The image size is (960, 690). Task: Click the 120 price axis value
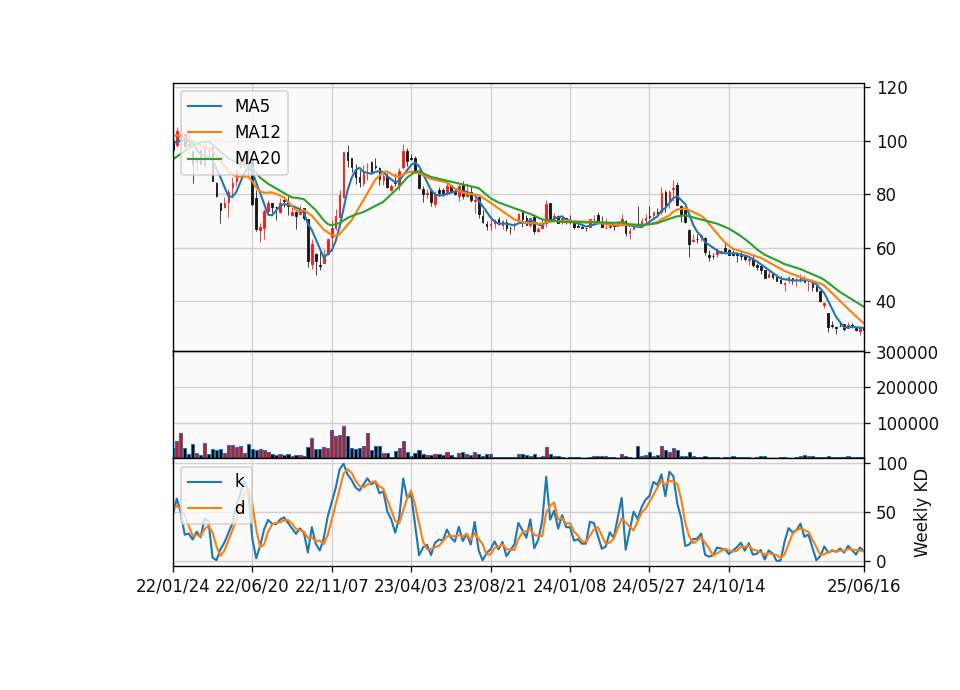(892, 88)
